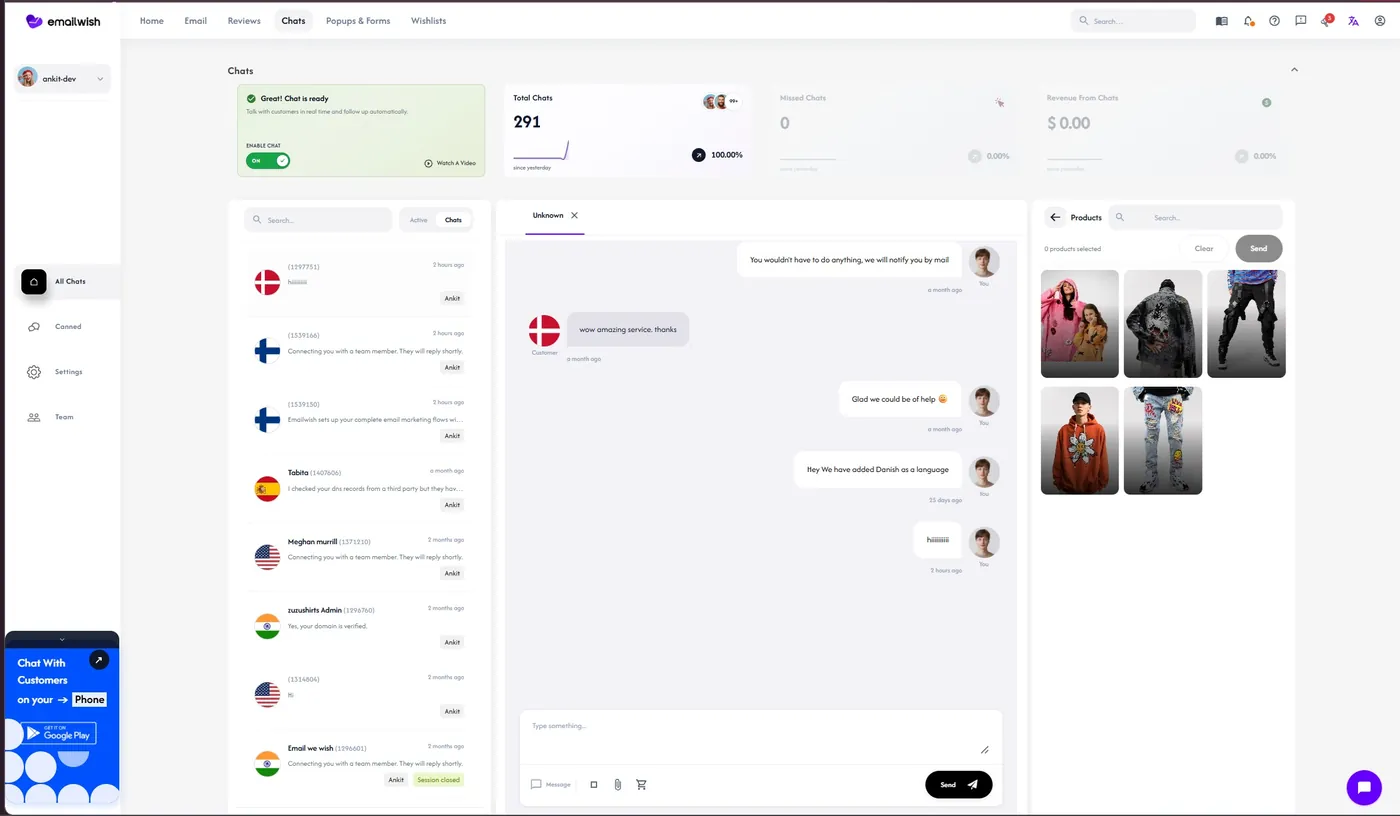Screen dimensions: 1400x816
Task: Open products with the shopping cart icon
Action: 641,784
